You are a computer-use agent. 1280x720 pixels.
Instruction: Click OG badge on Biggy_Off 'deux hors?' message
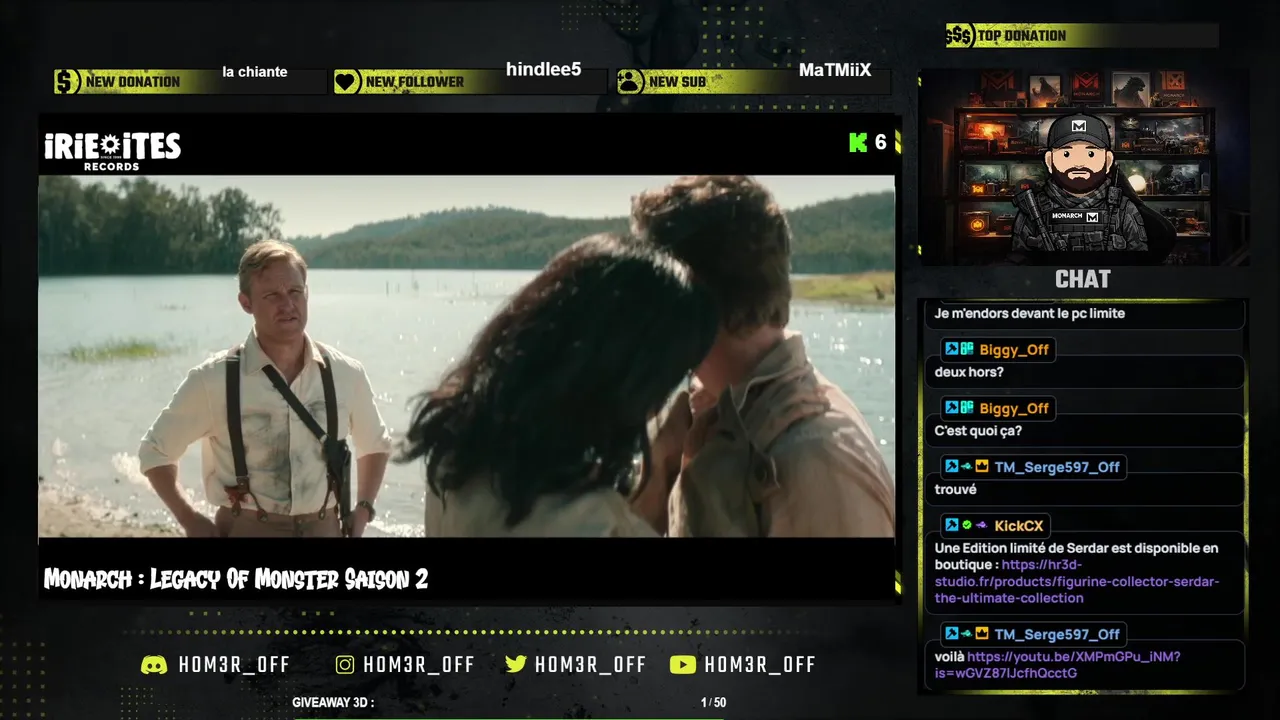pyautogui.click(x=967, y=350)
